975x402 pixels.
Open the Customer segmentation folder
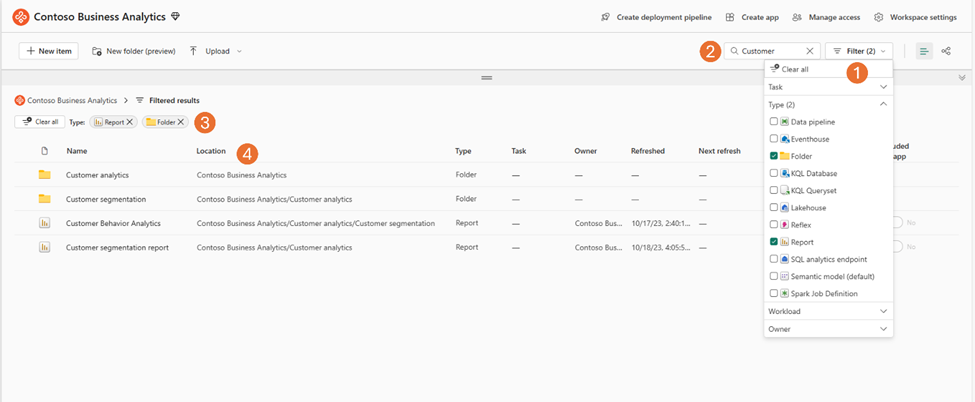click(106, 199)
